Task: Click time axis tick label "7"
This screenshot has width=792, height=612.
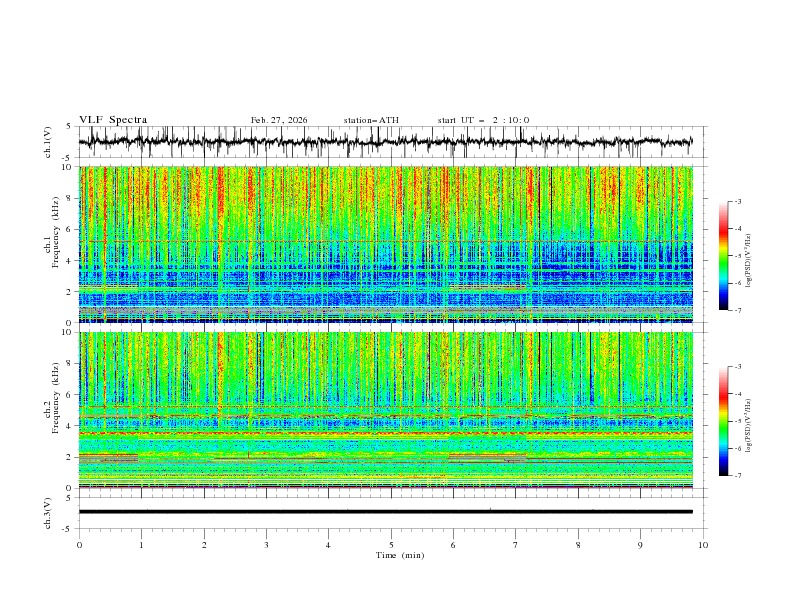Action: pos(516,545)
